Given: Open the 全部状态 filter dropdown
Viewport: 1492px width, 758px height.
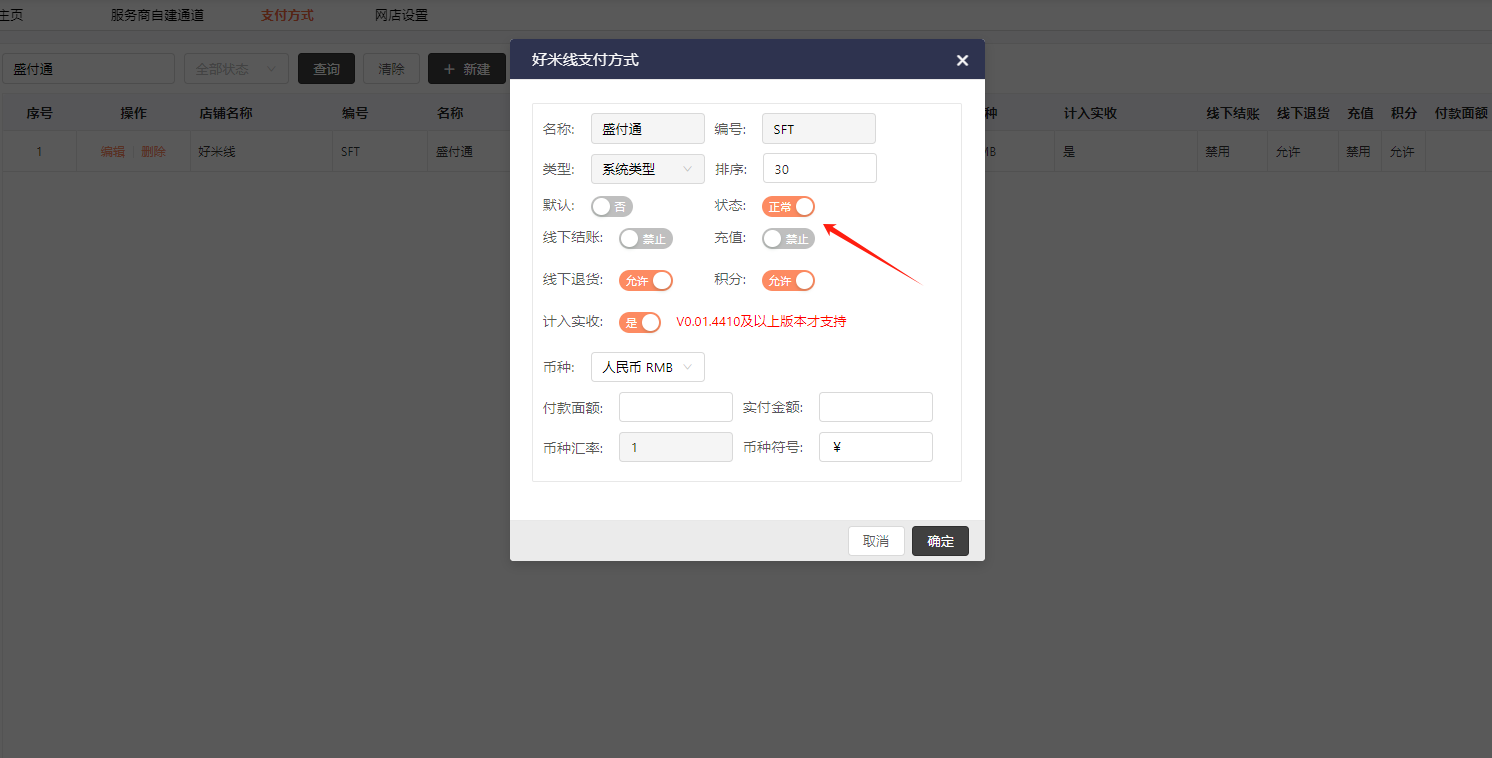Looking at the screenshot, I should tap(236, 69).
